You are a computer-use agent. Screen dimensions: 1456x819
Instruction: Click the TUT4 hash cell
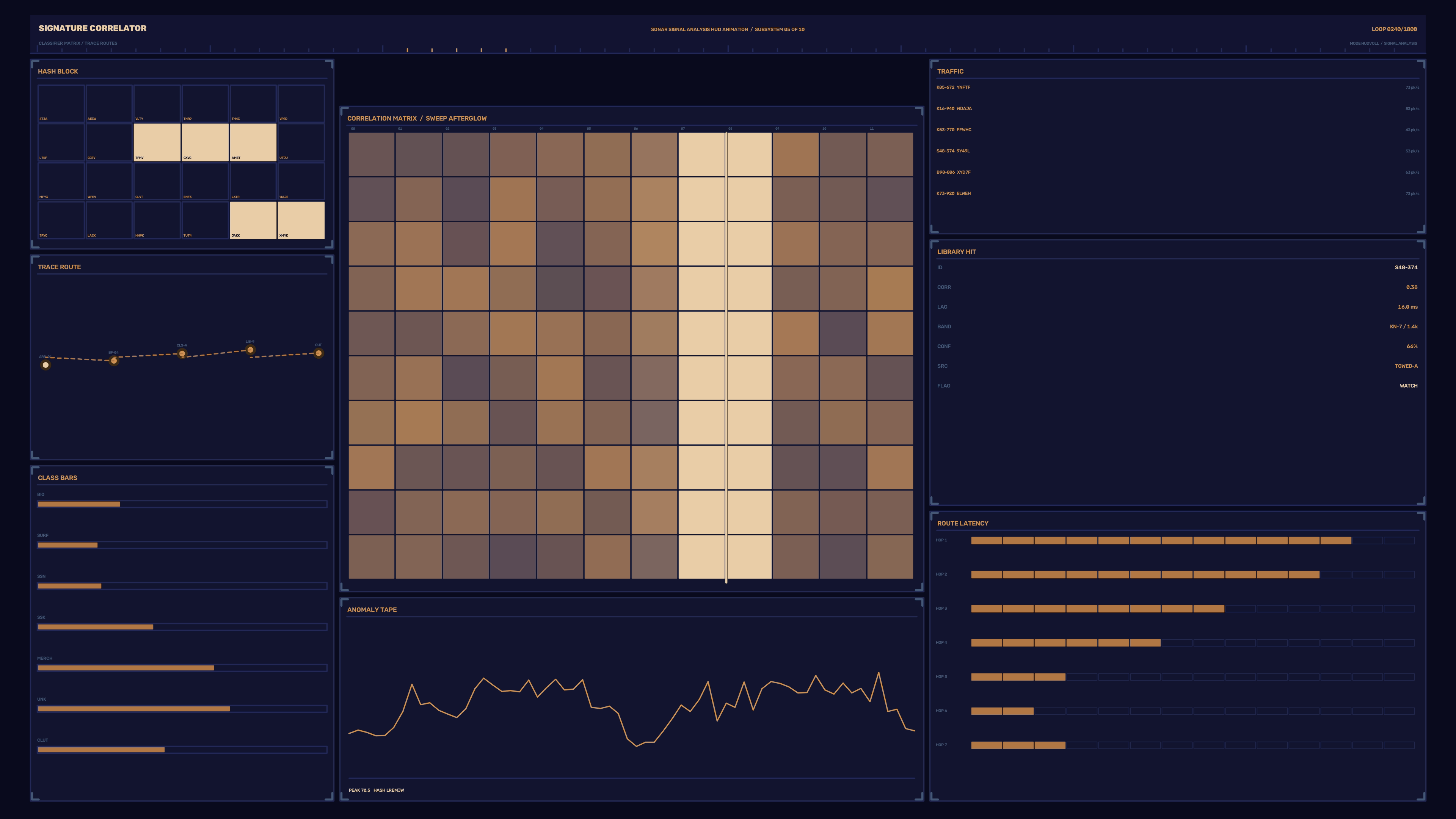tap(205, 220)
